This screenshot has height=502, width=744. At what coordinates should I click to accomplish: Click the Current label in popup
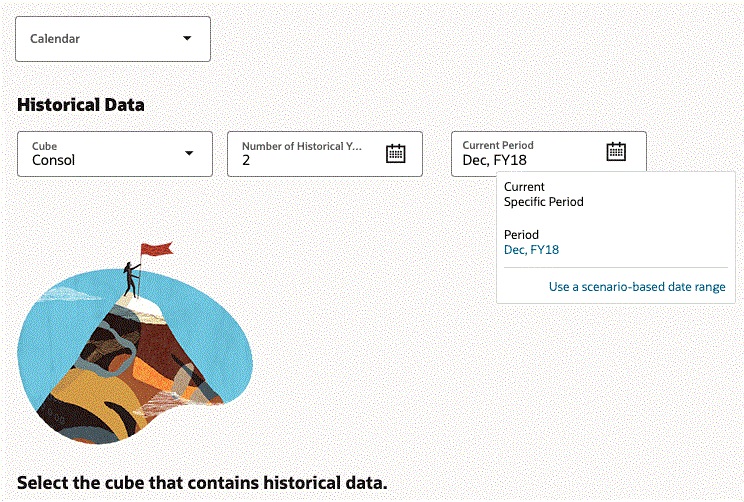pos(524,187)
